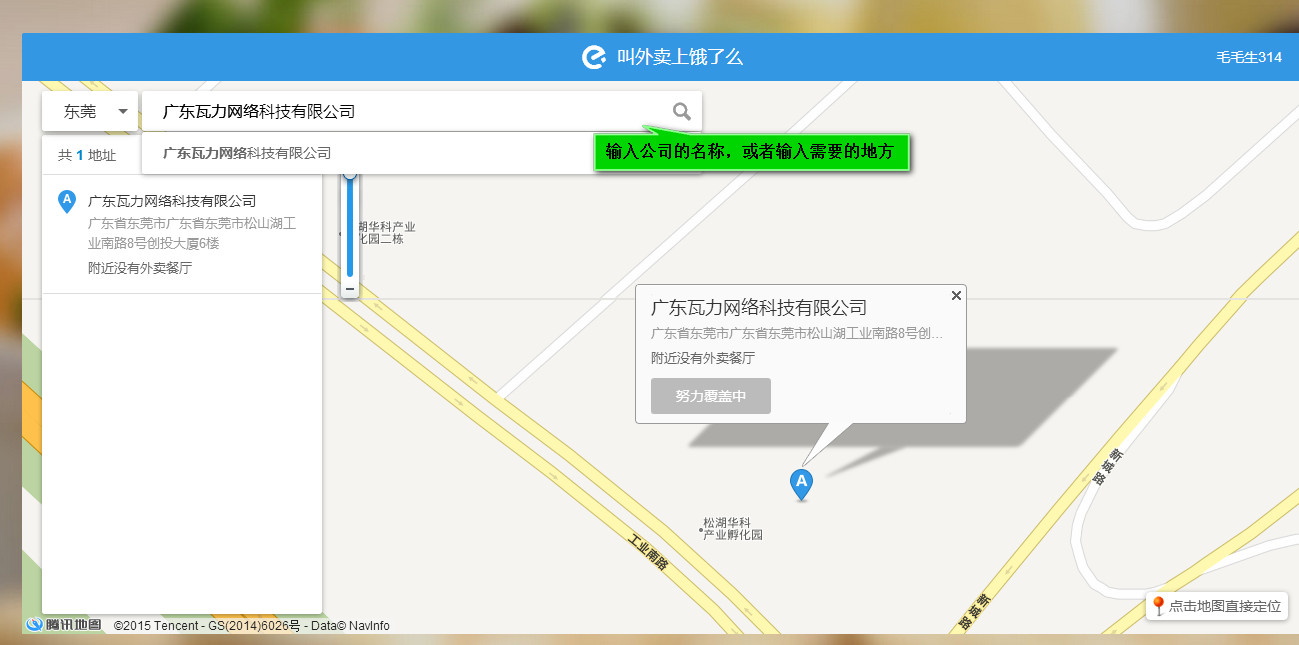1299x645 pixels.
Task: Click the zoom-out minus button on the map
Action: (x=350, y=289)
